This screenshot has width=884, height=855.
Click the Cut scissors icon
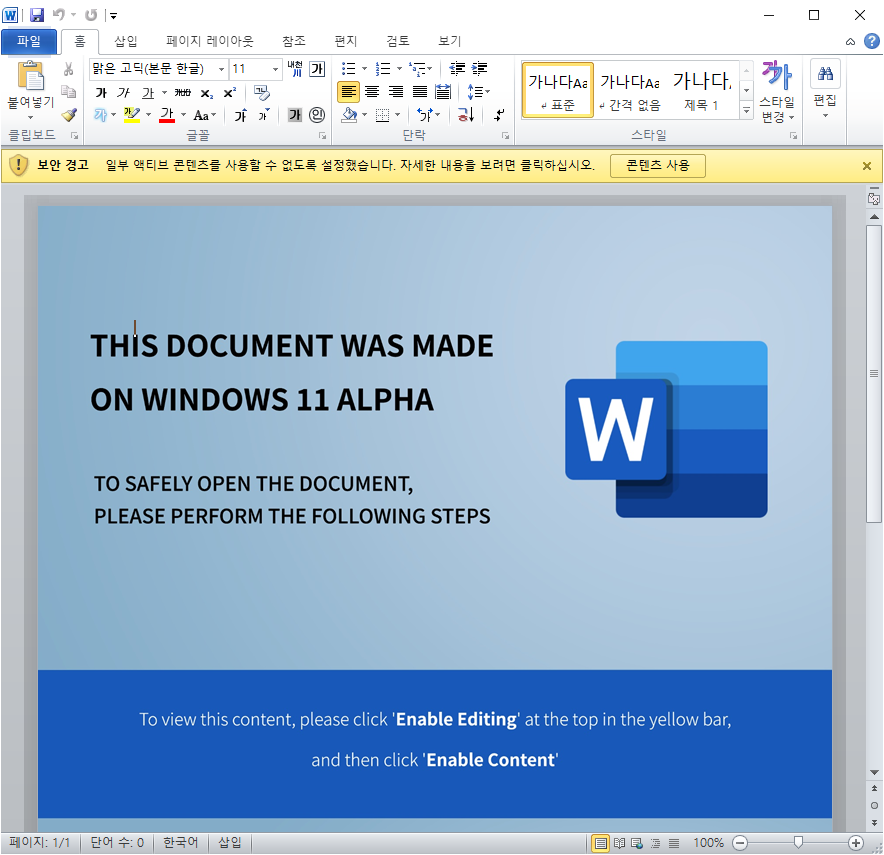point(68,69)
